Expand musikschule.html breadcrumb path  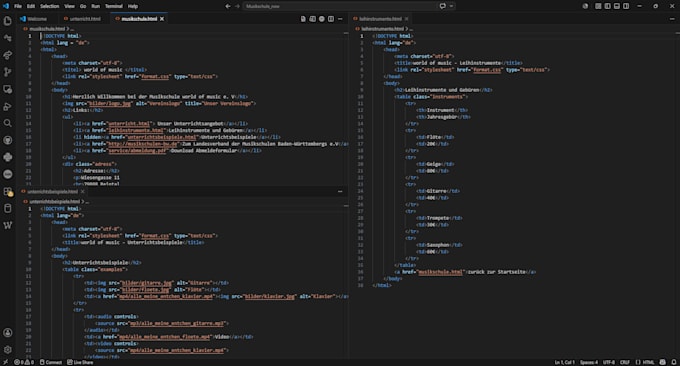[x=48, y=29]
